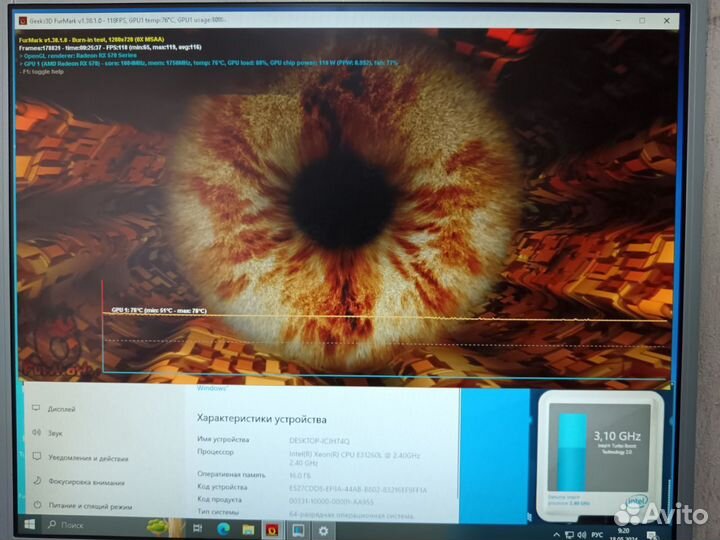
Task: Click the FurMark icon in title bar
Action: [x=22, y=20]
